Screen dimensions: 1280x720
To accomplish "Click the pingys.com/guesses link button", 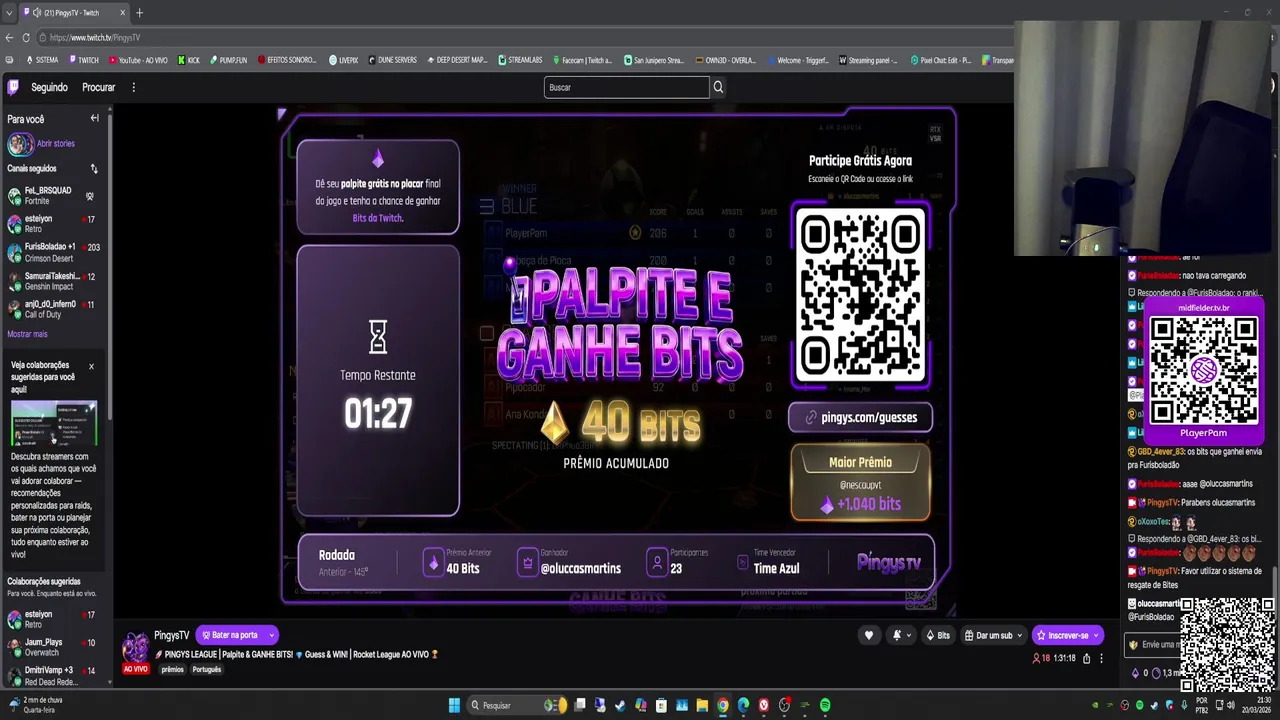I will (x=860, y=417).
